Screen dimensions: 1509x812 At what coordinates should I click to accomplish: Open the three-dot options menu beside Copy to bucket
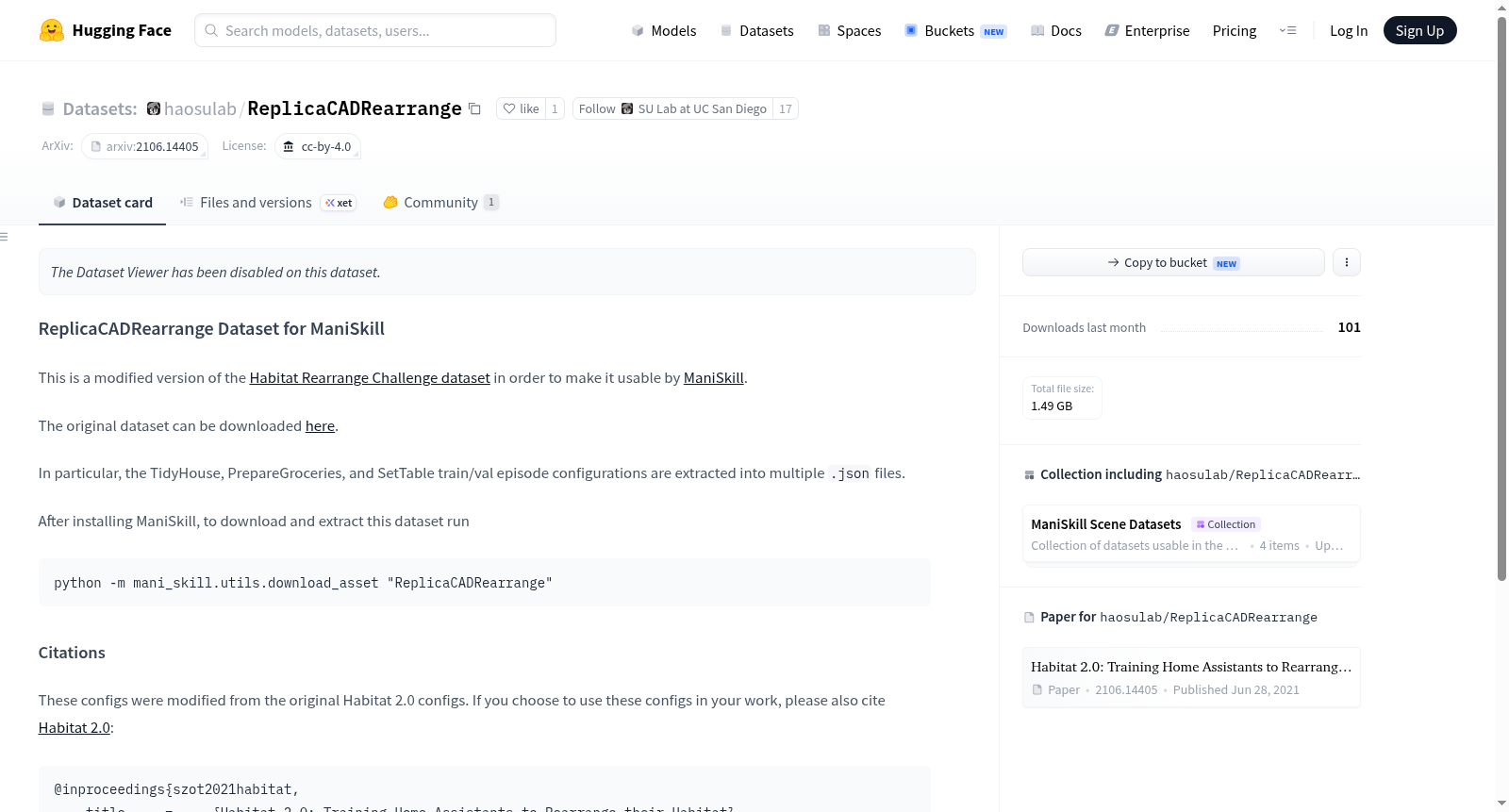tap(1347, 262)
